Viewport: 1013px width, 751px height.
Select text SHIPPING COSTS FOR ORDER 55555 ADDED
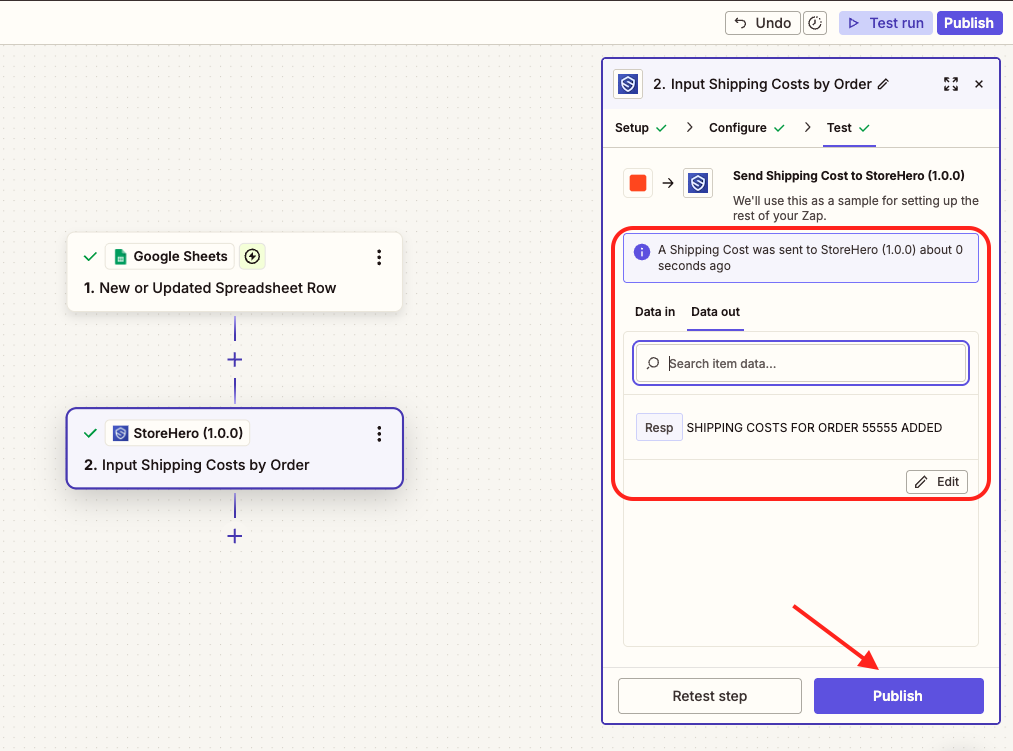tap(814, 427)
